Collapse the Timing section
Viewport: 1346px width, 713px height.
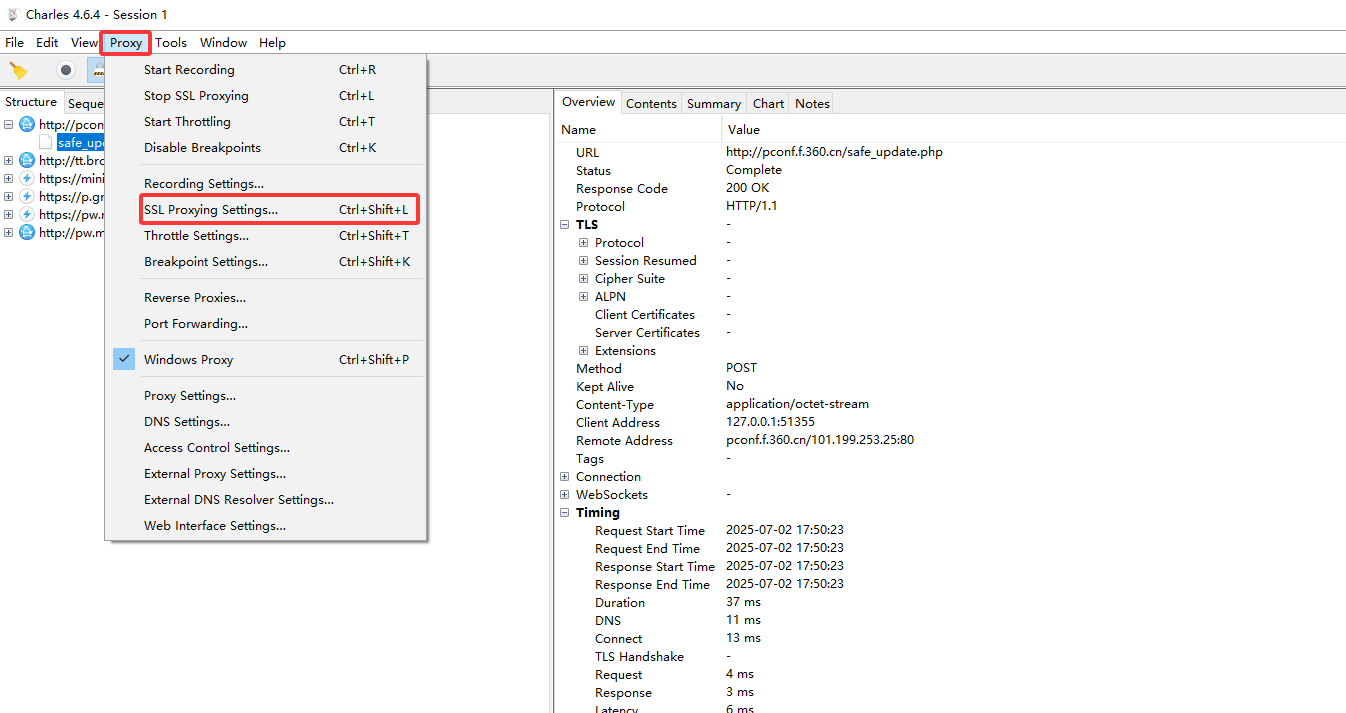[565, 513]
